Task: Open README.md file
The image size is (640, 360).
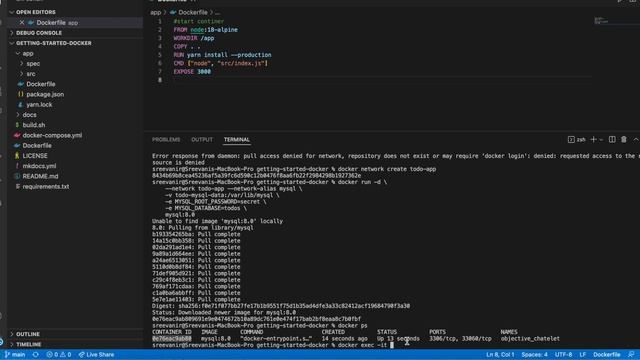Action: 40,176
